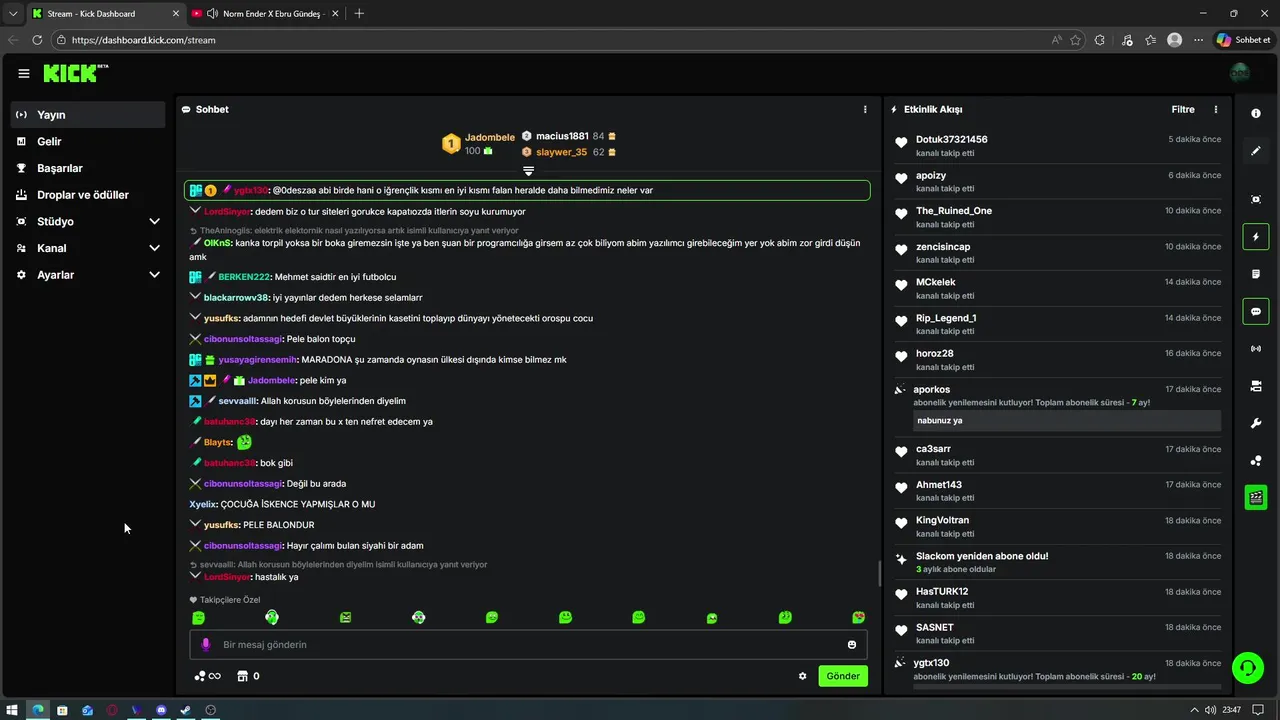Click the info icon in right toolbar
The width and height of the screenshot is (1280, 720).
click(x=1256, y=114)
